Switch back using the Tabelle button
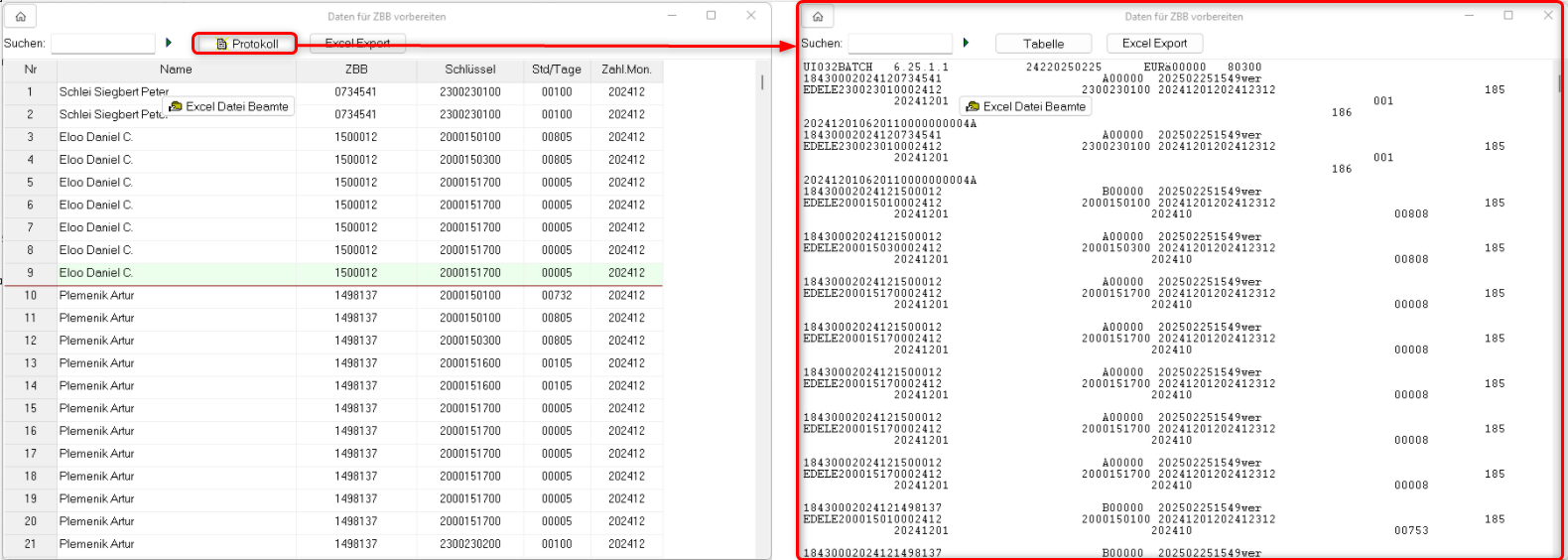This screenshot has width=1568, height=560. coord(1043,44)
